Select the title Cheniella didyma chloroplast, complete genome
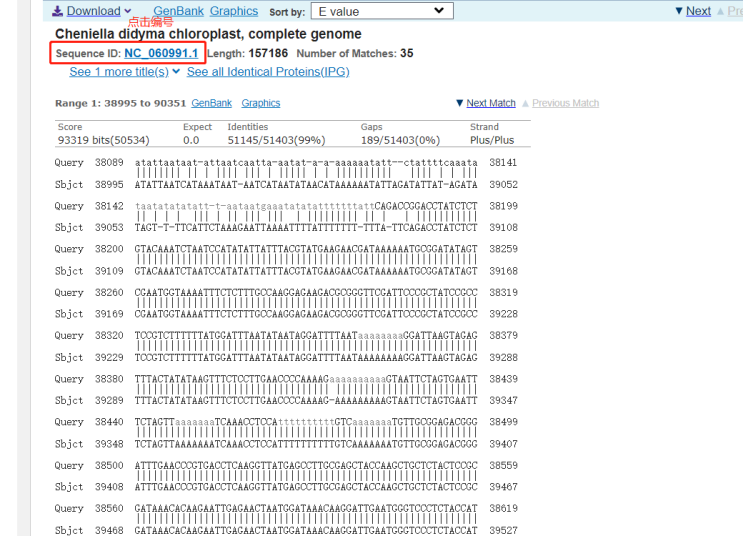 point(208,34)
